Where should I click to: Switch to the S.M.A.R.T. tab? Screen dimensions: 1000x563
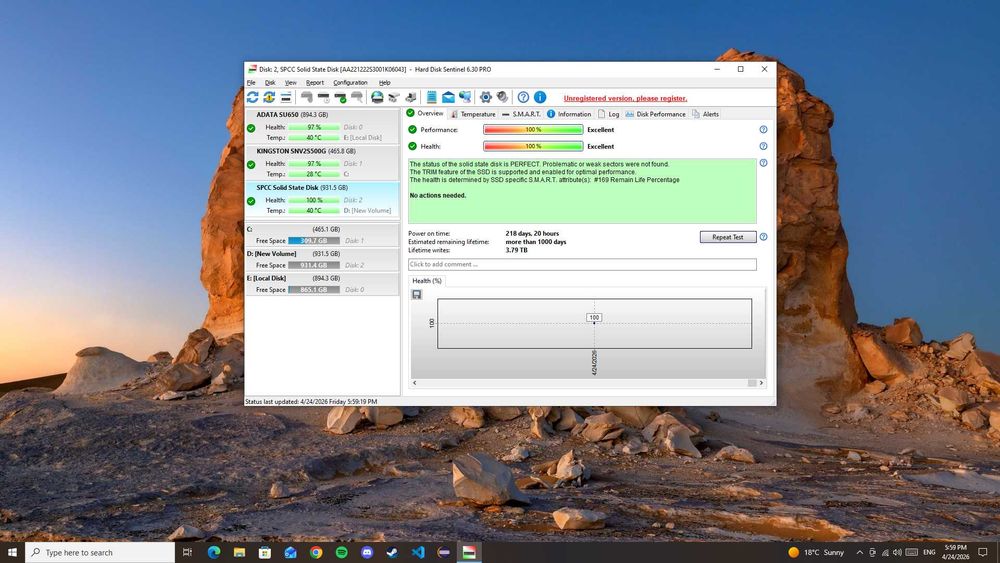tap(521, 114)
